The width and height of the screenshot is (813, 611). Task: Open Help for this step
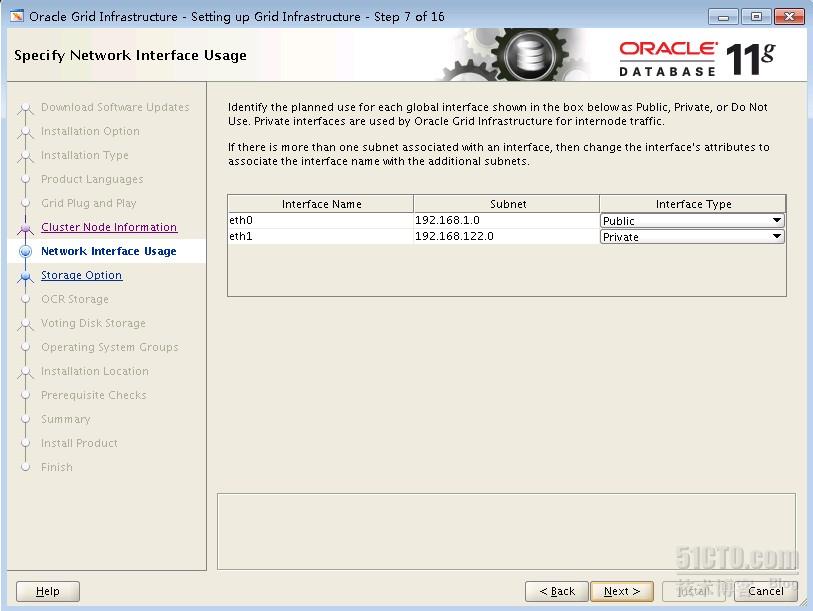point(48,591)
